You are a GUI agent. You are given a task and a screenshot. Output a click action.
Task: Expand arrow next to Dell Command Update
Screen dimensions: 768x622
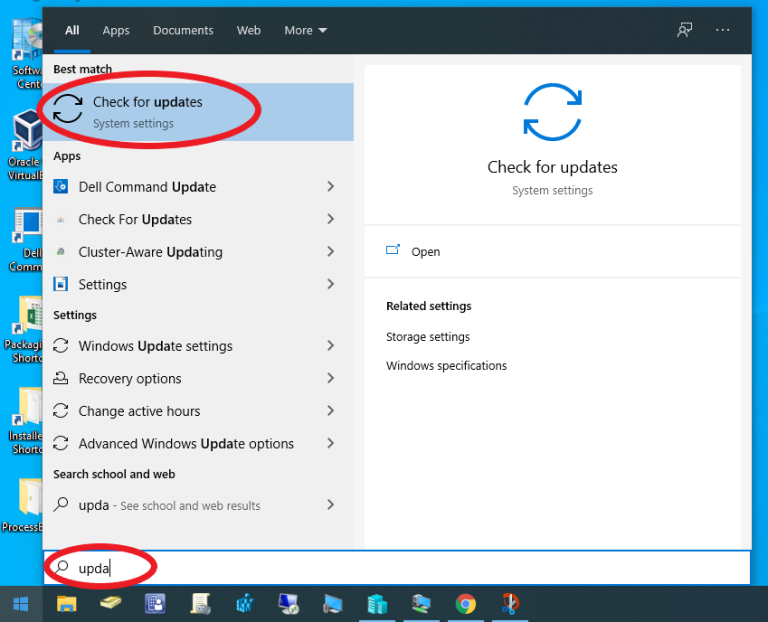[x=330, y=187]
